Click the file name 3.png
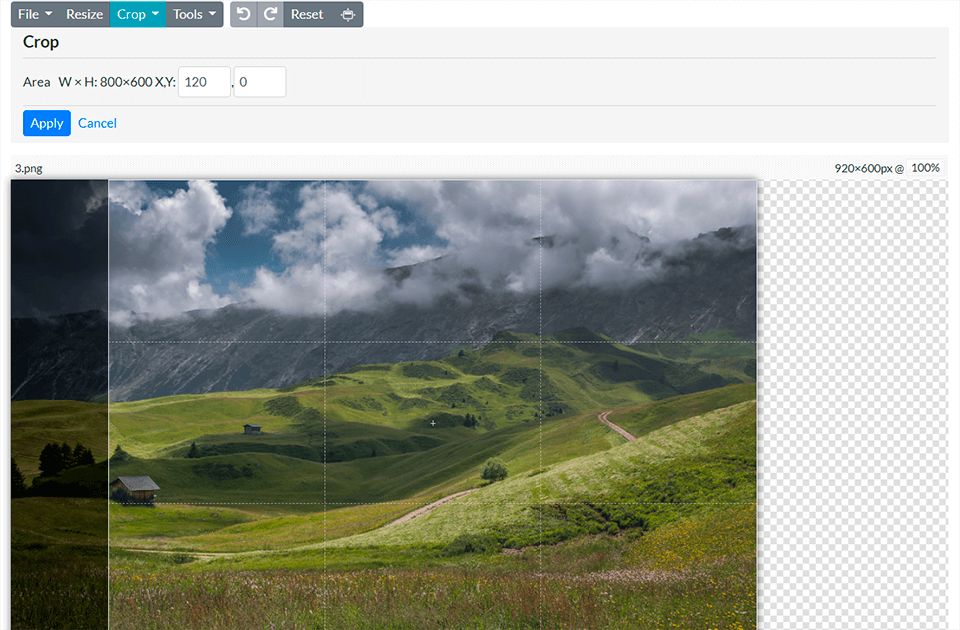960x630 pixels. click(29, 168)
